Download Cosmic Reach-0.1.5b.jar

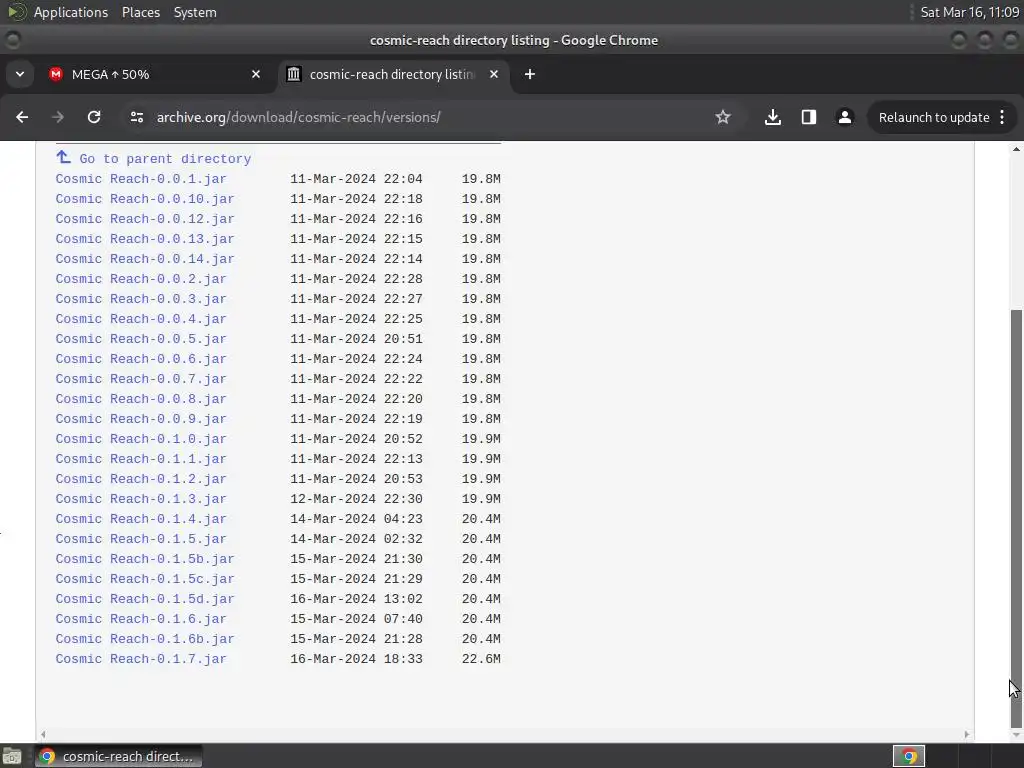point(145,559)
